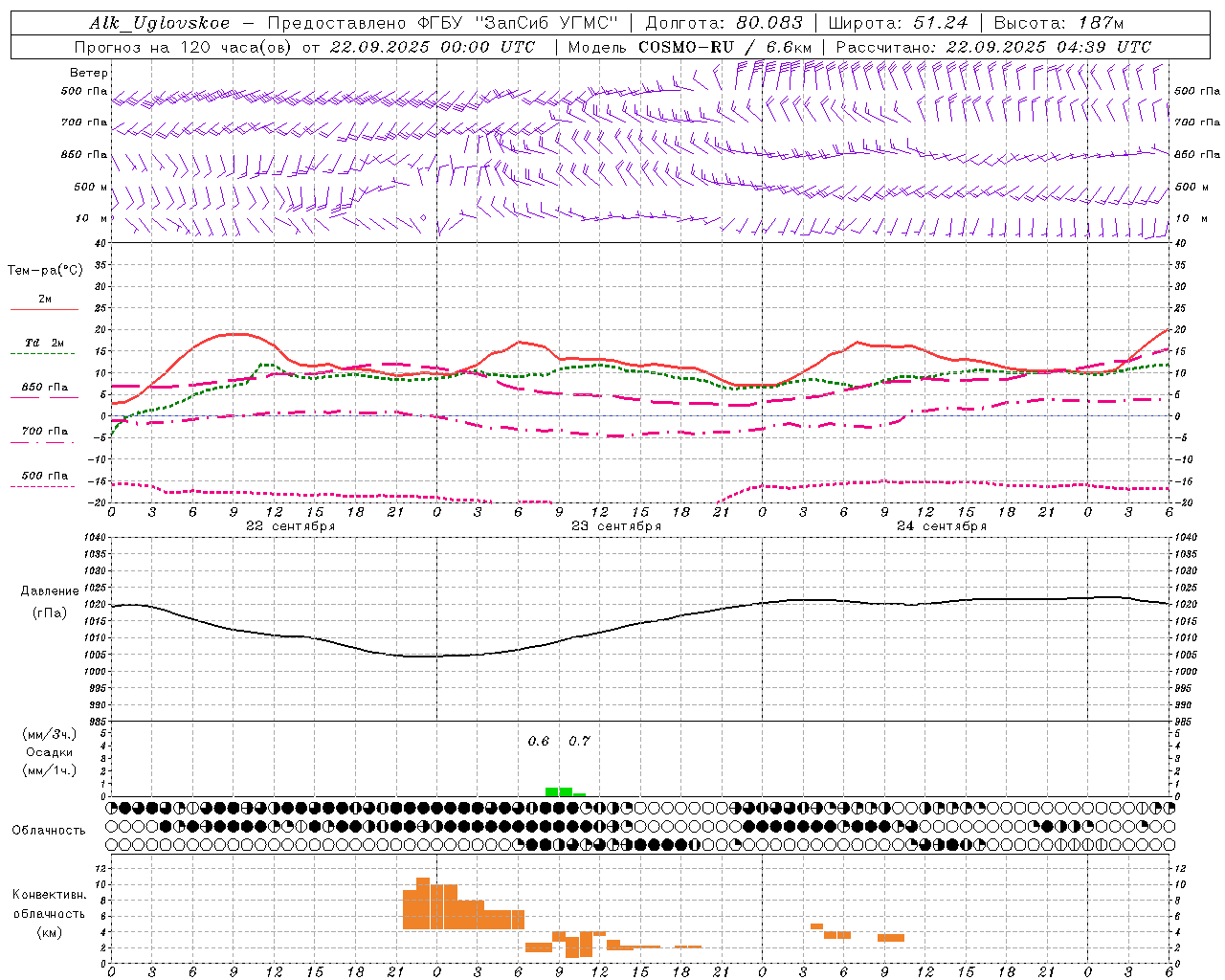Click the 10 м wind level label on left axis

[x=90, y=218]
